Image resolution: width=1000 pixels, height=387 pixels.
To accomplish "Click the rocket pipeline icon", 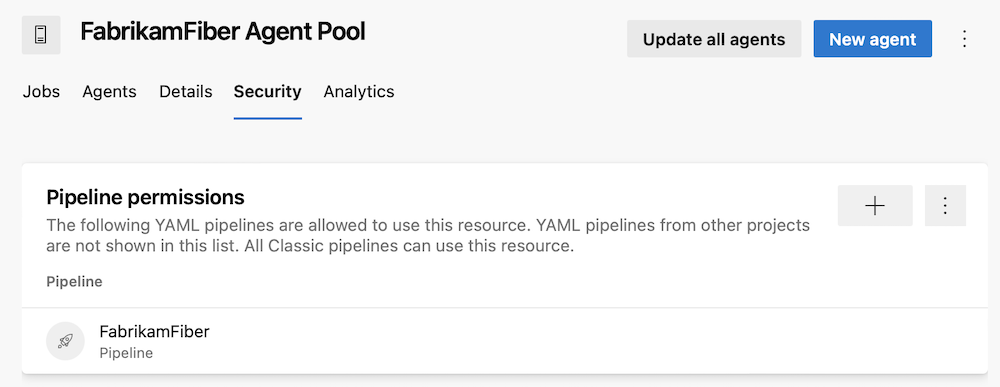I will (65, 341).
